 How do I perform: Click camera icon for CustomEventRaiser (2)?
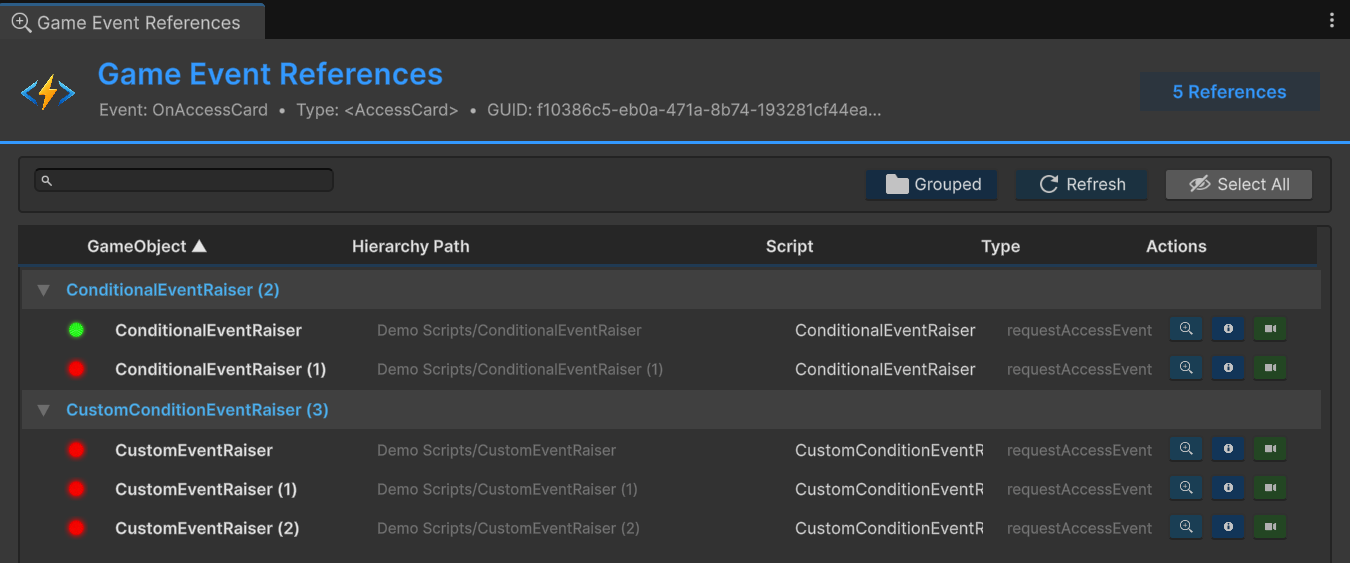click(x=1270, y=528)
